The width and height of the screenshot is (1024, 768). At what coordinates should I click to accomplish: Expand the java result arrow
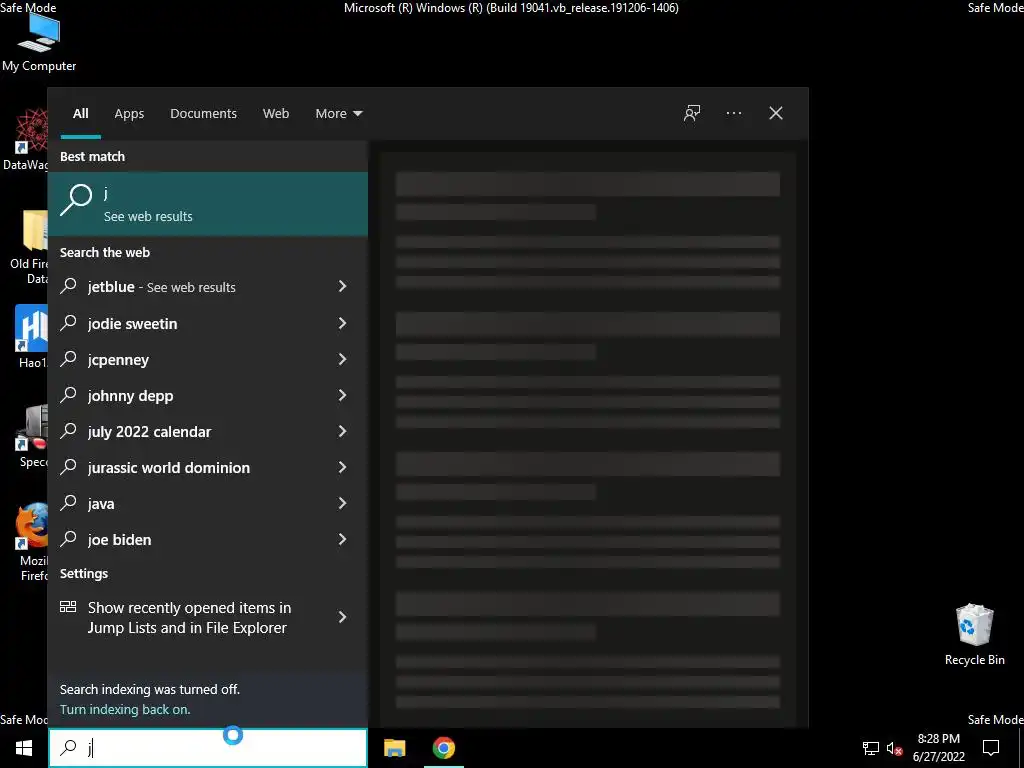click(x=342, y=502)
